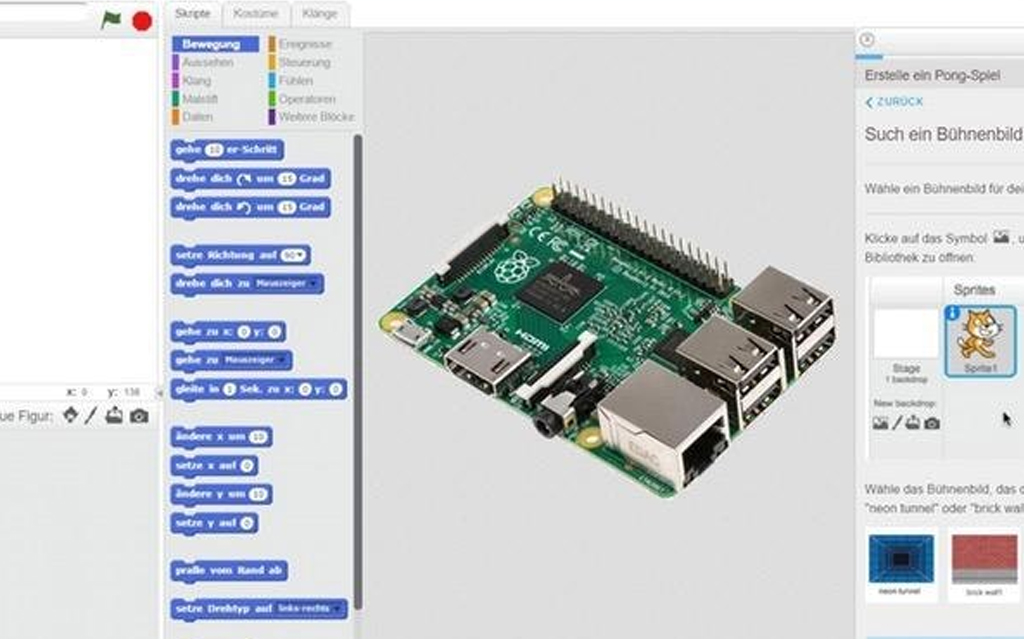Click x field in gehe zu x: y: block
Image resolution: width=1024 pixels, height=639 pixels.
tap(244, 332)
